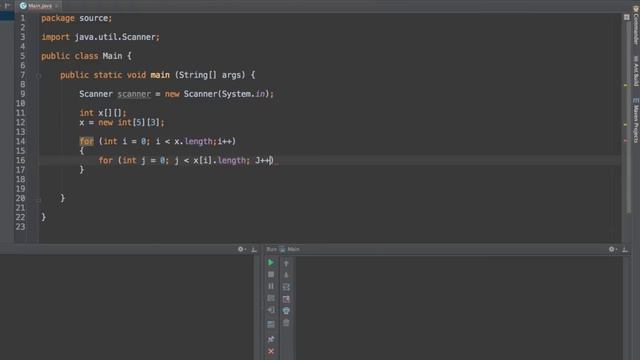Screen dimensions: 640x360
Task: Click first yellow warning stripe marker
Action: coord(626,85)
